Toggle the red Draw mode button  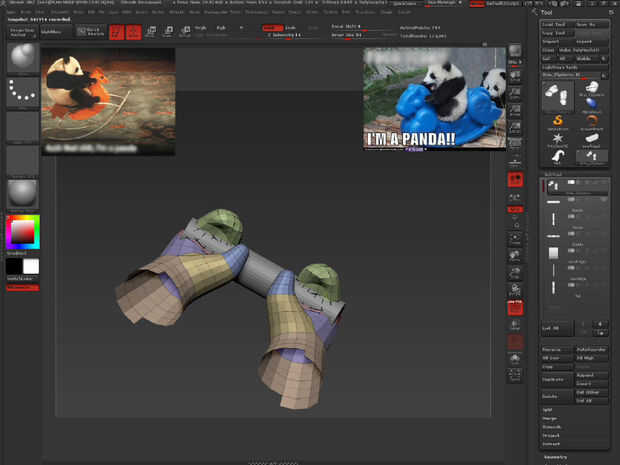tap(133, 32)
